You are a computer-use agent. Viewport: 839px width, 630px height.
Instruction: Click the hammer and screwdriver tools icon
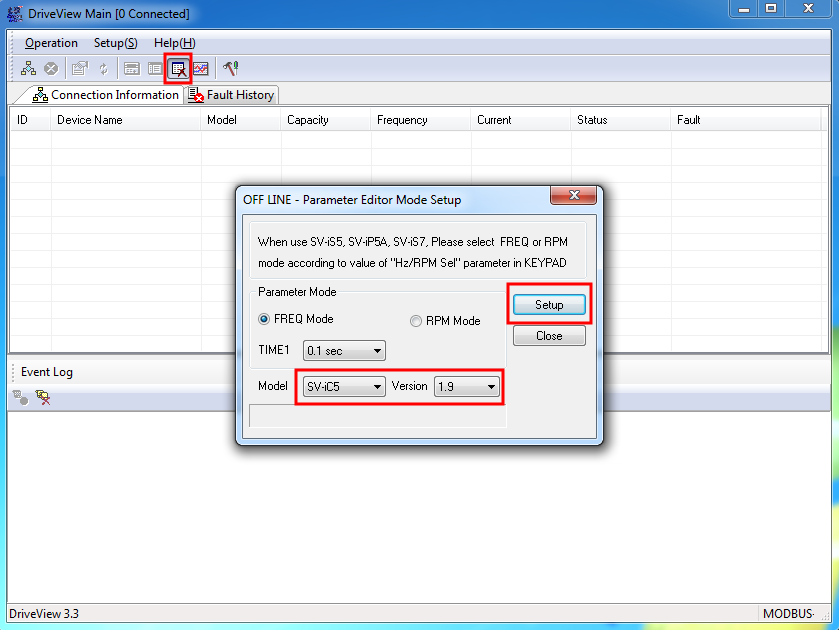click(231, 68)
